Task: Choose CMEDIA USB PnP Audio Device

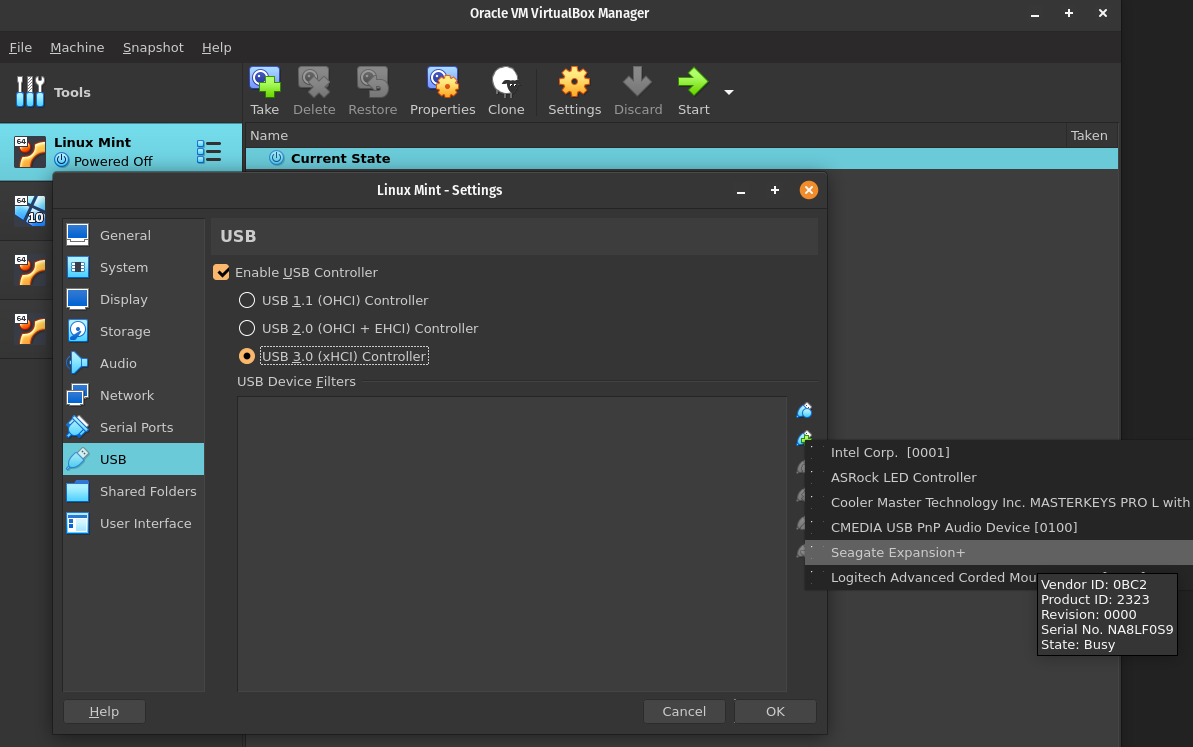Action: pos(999,527)
